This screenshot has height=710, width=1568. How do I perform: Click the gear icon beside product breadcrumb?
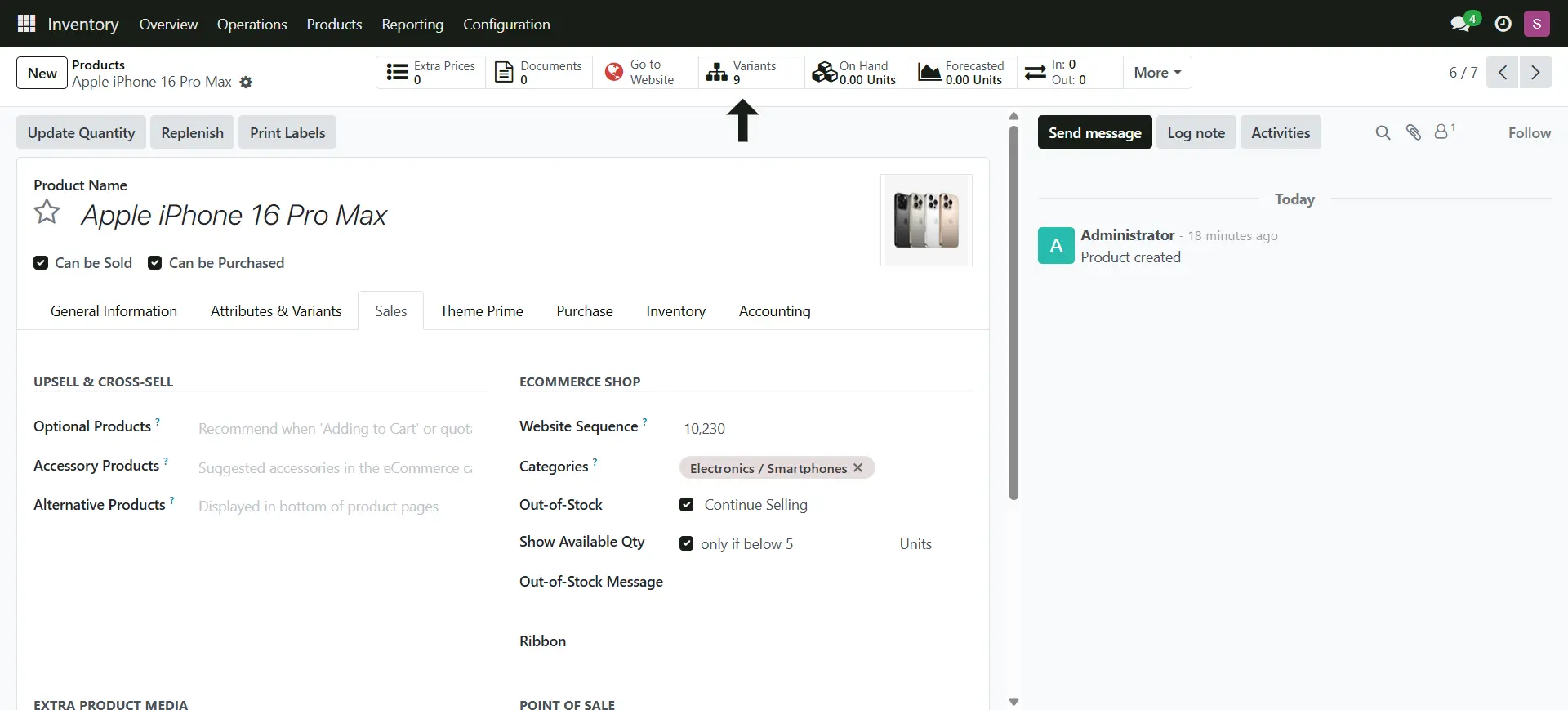[246, 83]
